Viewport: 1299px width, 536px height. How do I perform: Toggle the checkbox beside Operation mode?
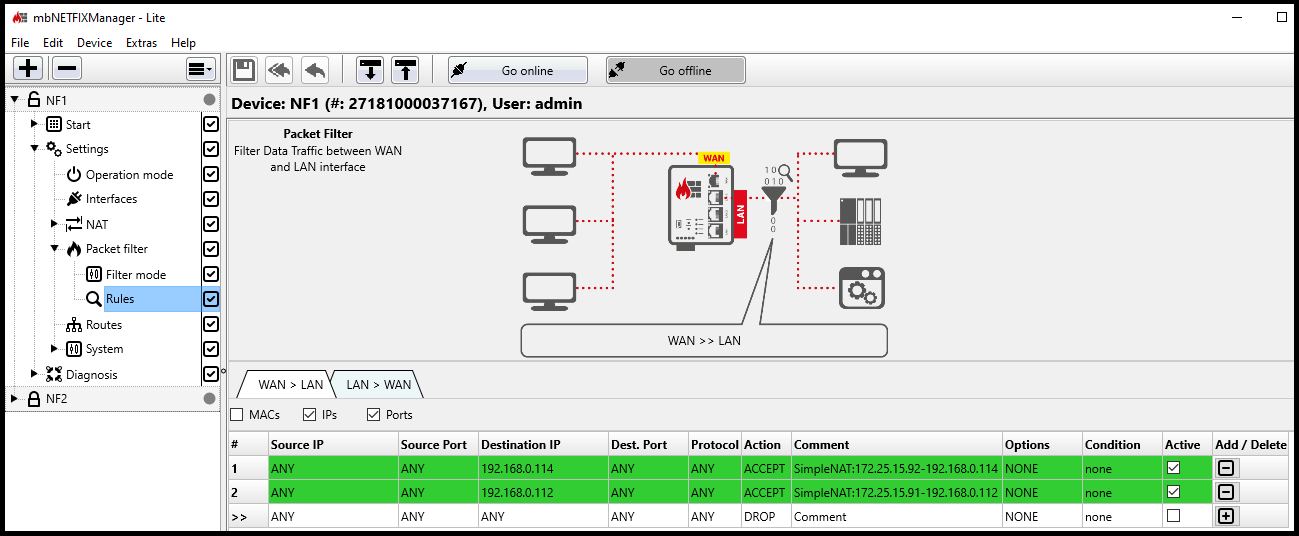point(210,174)
